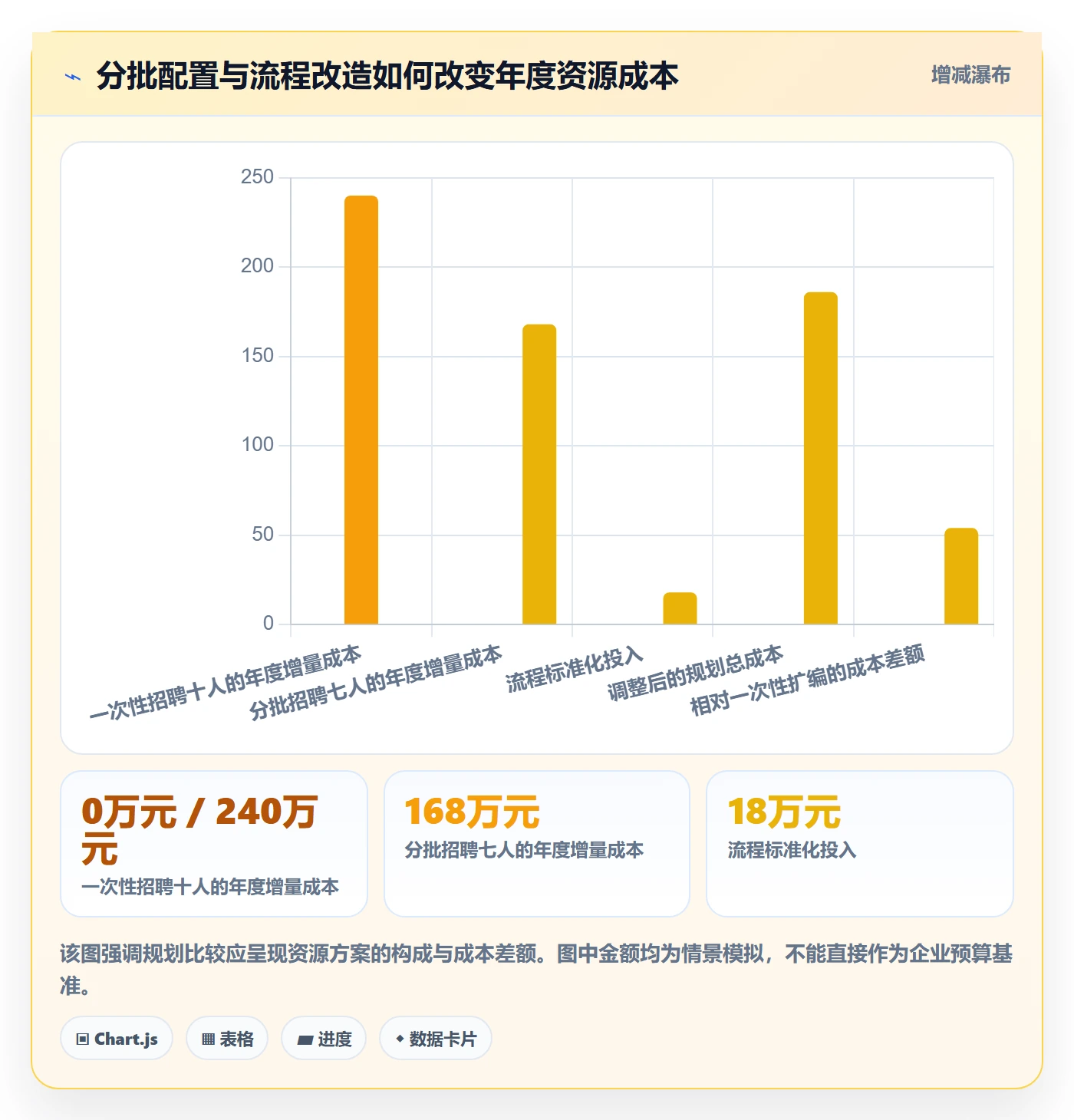Click the y-axis value 100
This screenshot has width=1074, height=1120.
[257, 445]
